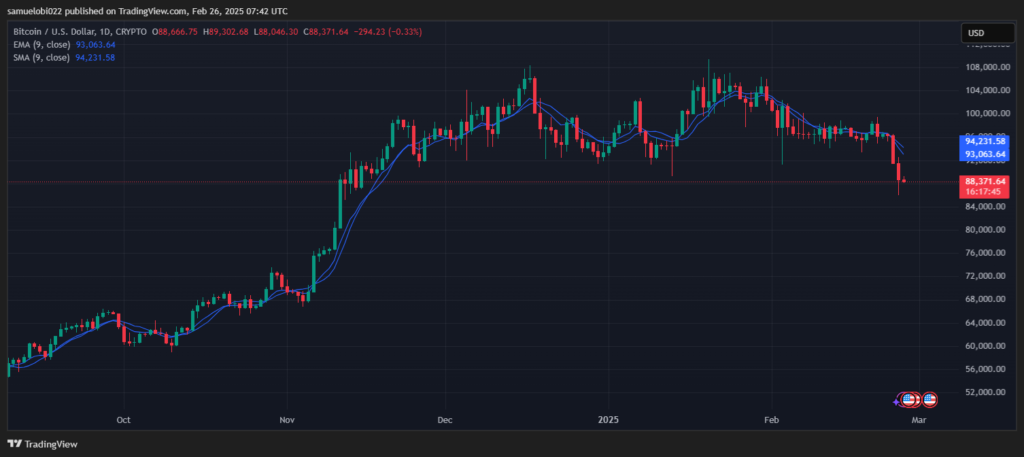Open the USD currency selector
This screenshot has width=1024, height=457.
click(987, 33)
